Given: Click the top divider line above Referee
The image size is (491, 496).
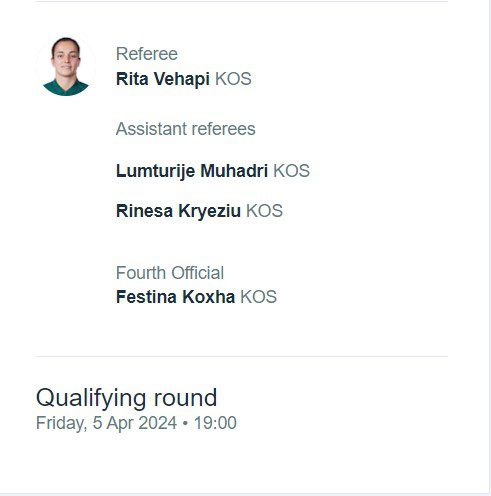Looking at the screenshot, I should [241, 1].
